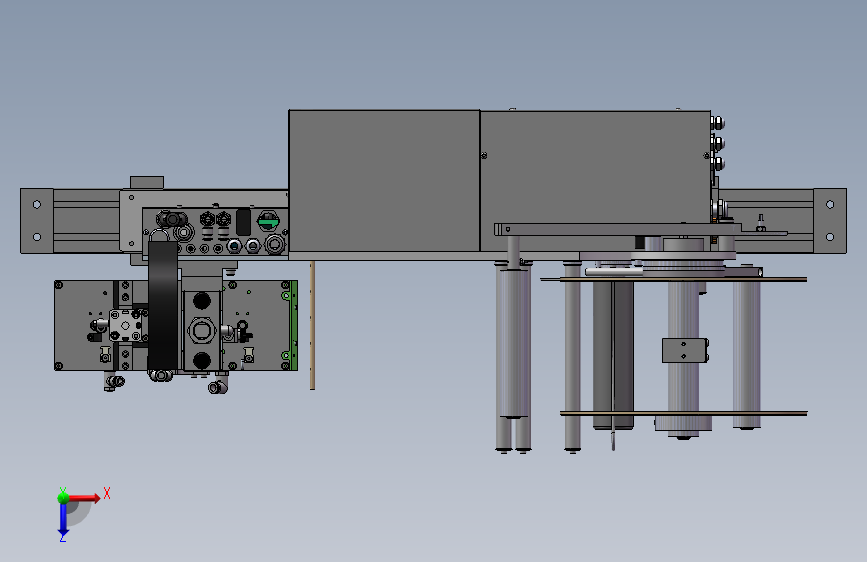Pick the green knob on the connector panel
The width and height of the screenshot is (867, 562).
click(268, 221)
